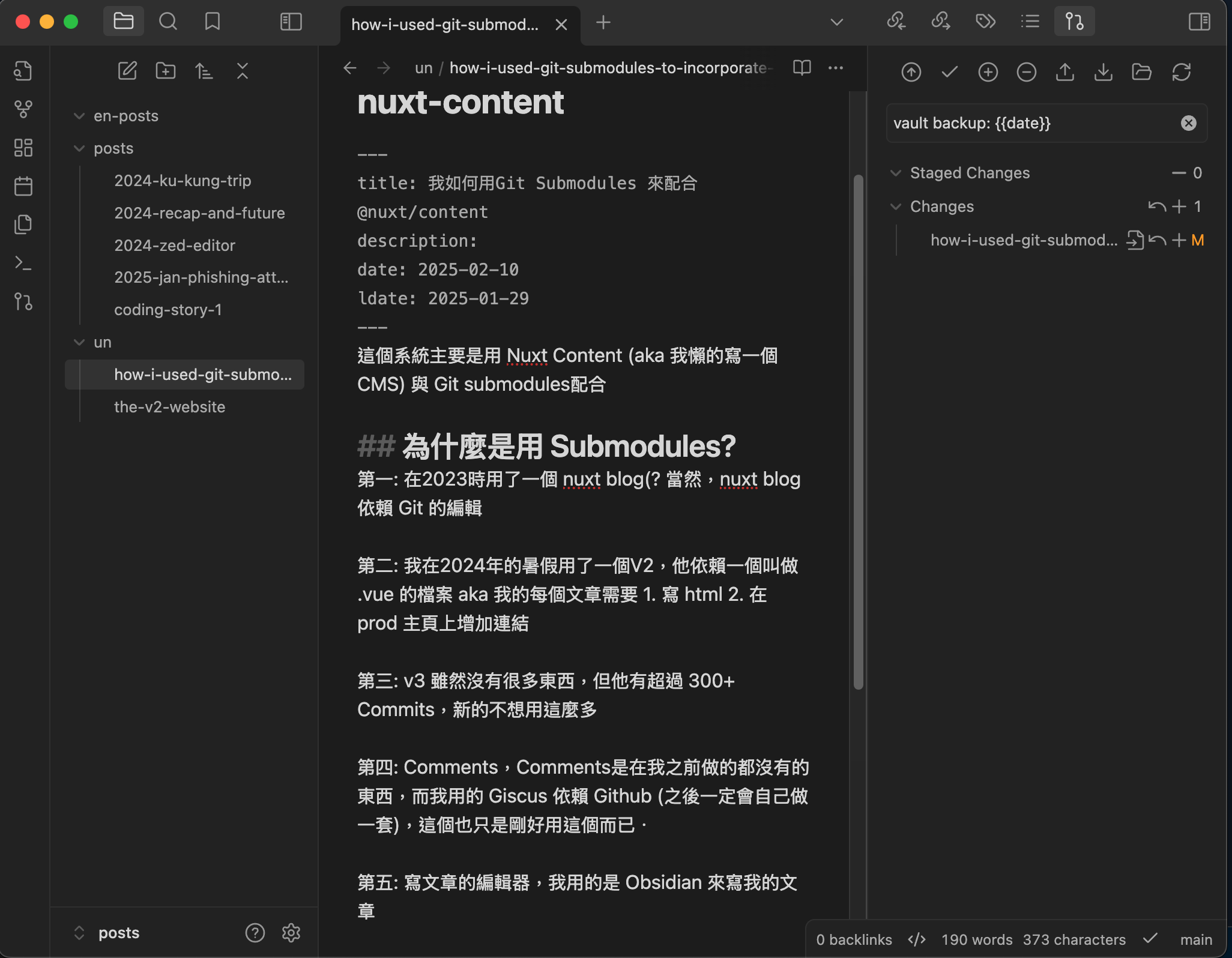
Task: Open 2024-zed-editor note
Action: pos(175,246)
